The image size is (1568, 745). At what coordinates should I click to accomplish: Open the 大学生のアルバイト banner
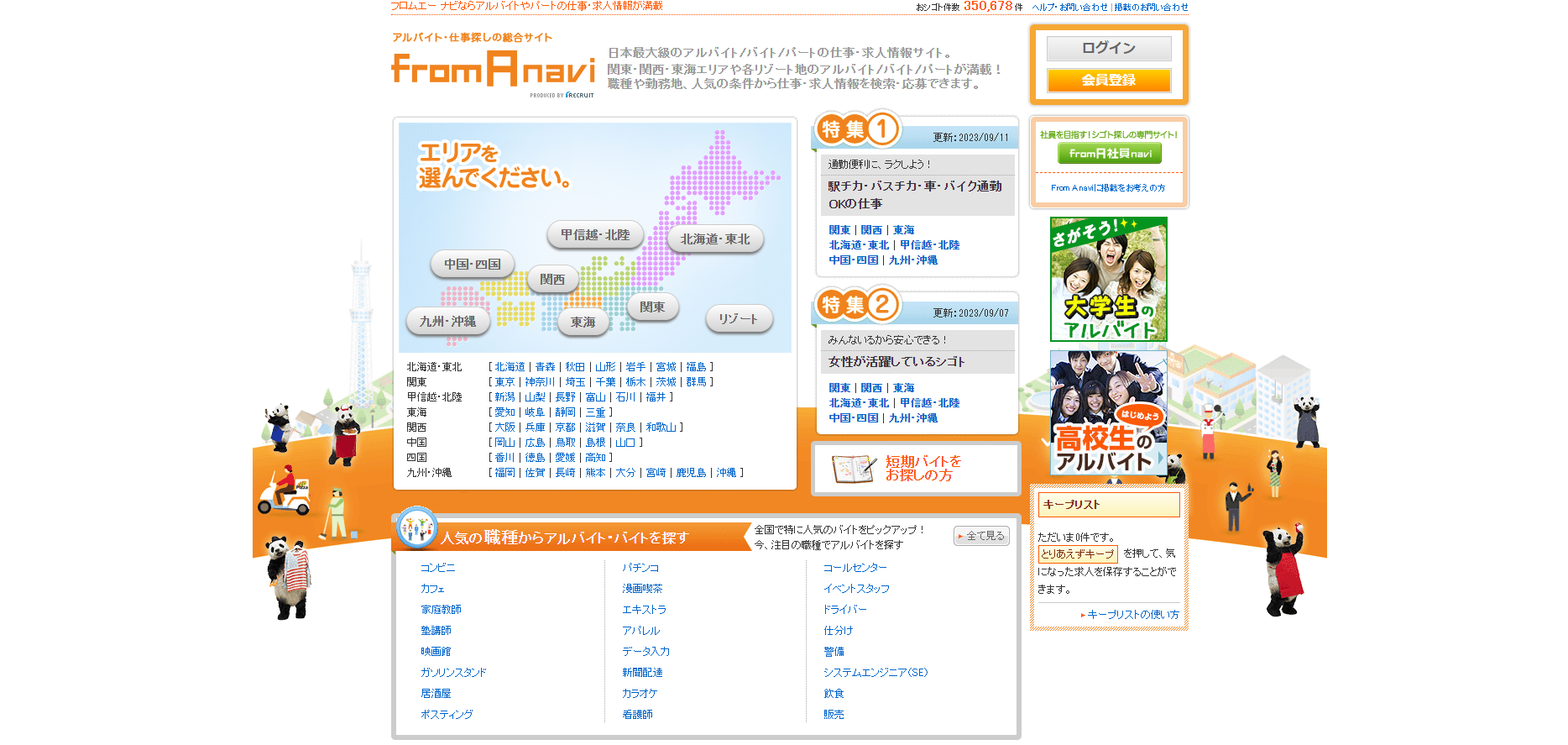(1108, 279)
